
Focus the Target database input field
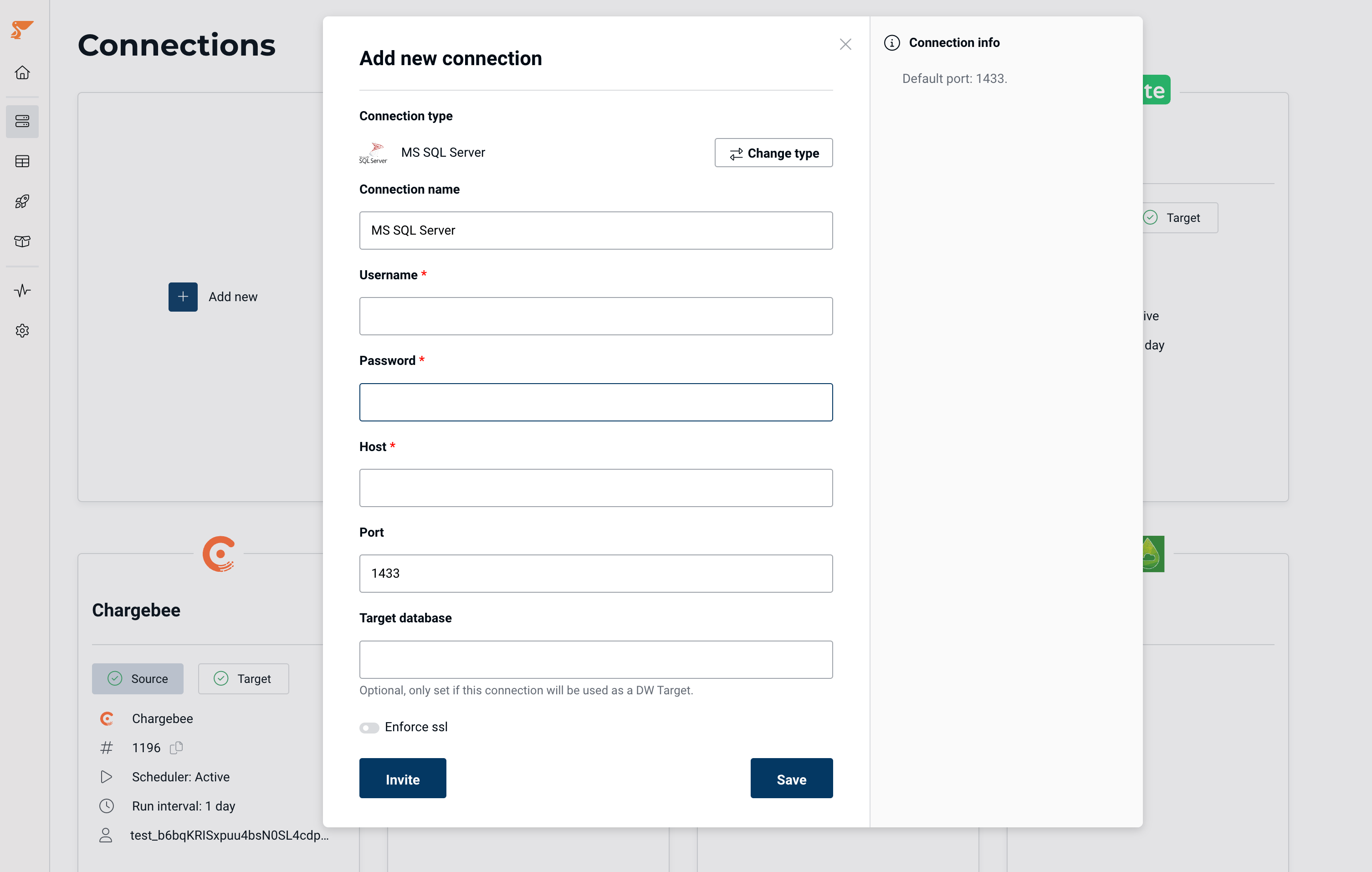595,659
